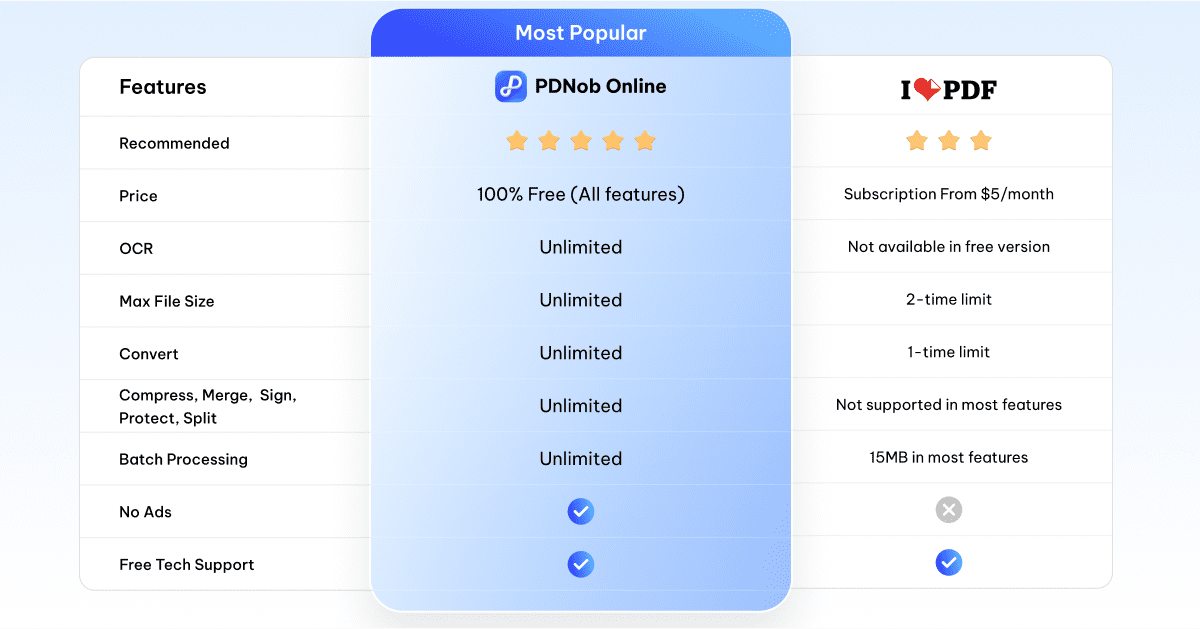Click the gray X icon for No Ads

pyautogui.click(x=949, y=511)
